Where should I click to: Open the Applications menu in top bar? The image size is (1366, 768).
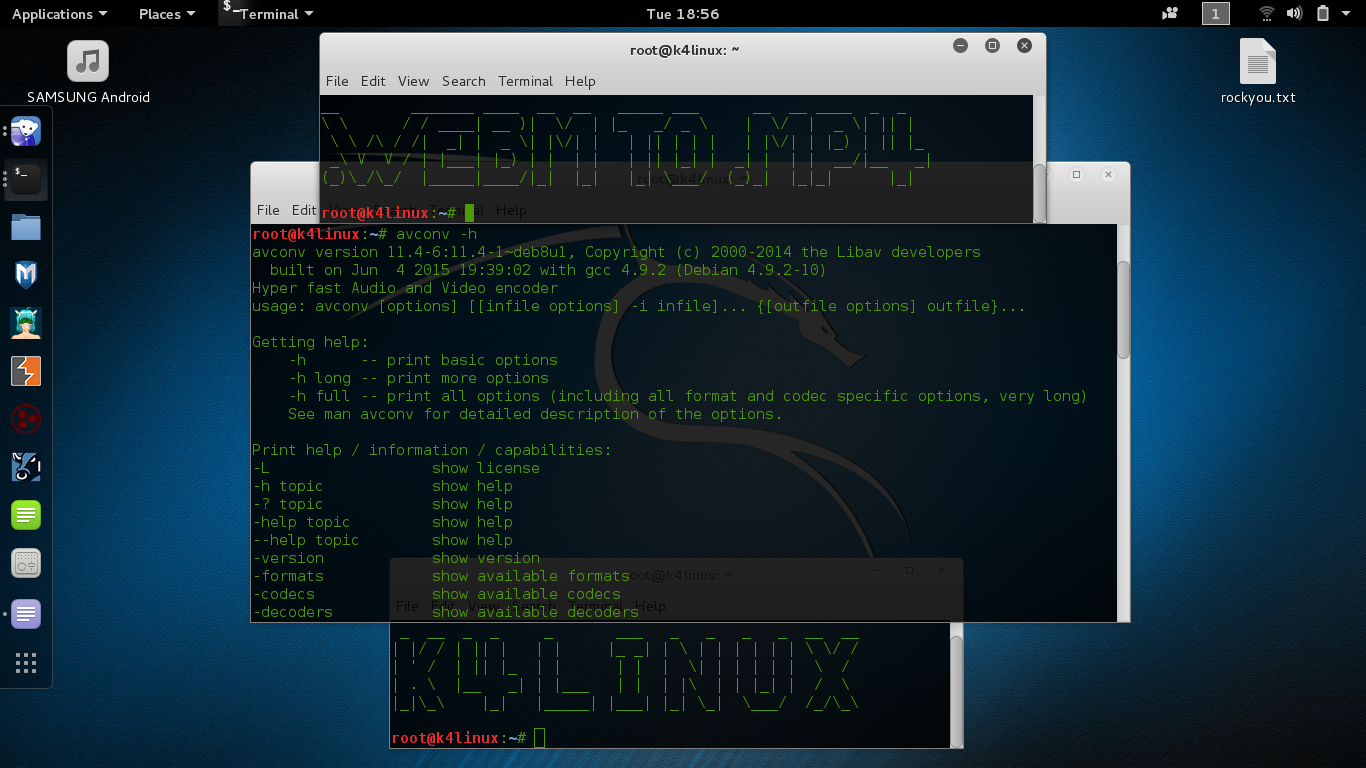coord(59,14)
